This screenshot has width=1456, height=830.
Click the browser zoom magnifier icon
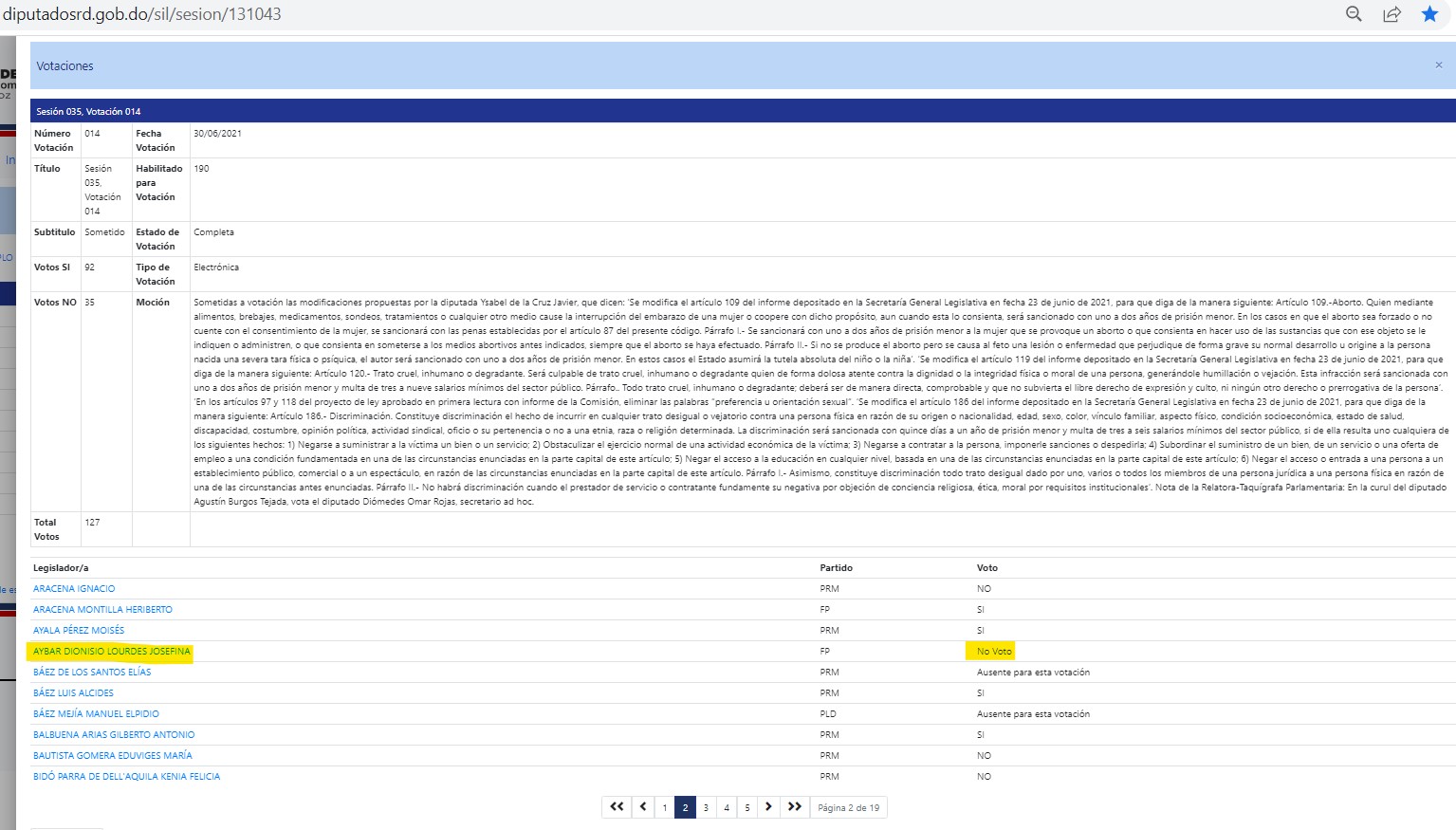(x=1354, y=13)
